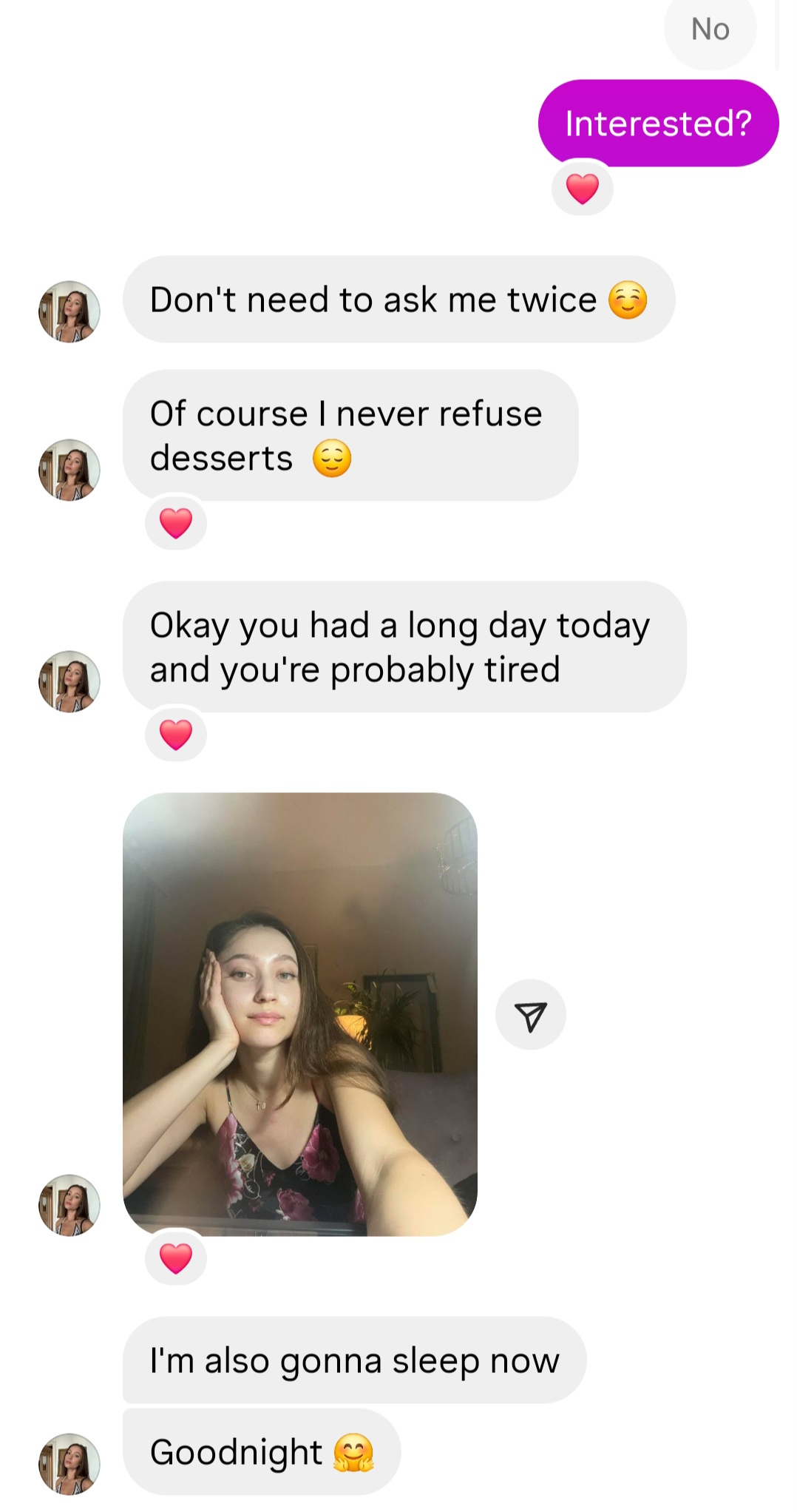Select the 'No' message bubble
The width and height of the screenshot is (797, 1512).
click(710, 30)
